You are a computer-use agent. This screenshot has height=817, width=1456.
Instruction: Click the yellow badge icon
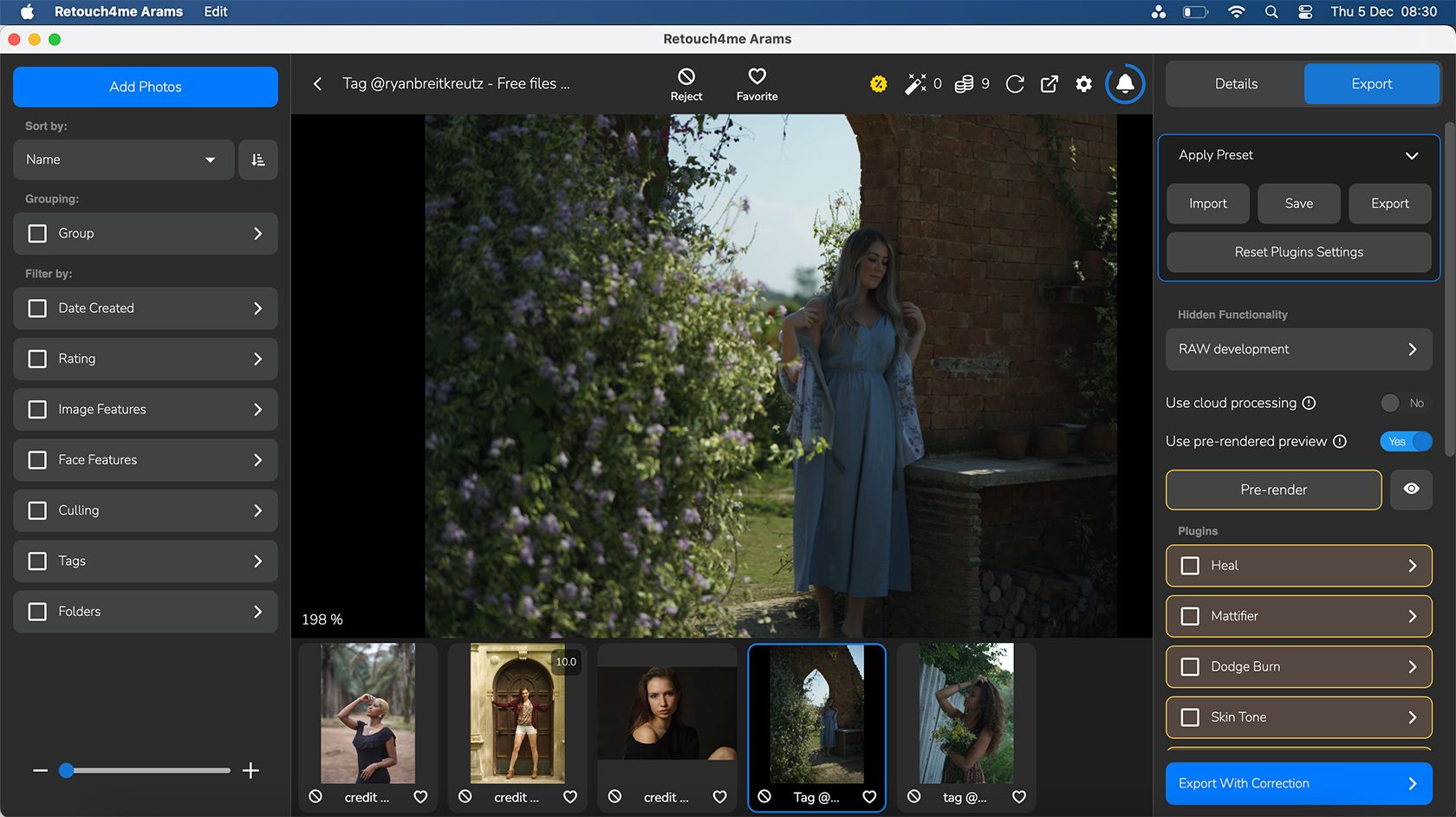pyautogui.click(x=878, y=83)
